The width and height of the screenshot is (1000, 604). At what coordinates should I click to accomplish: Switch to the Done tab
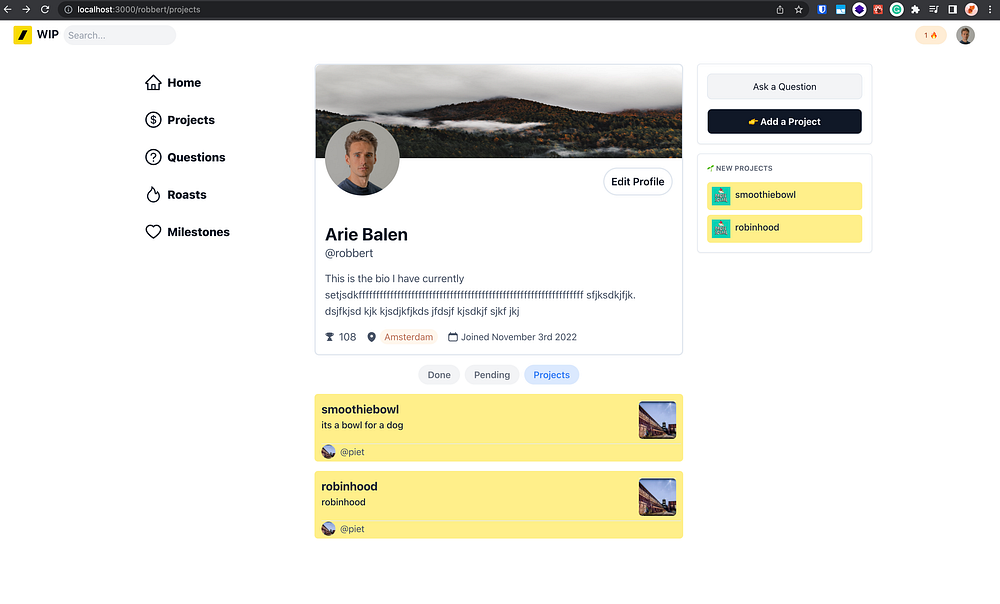point(439,375)
